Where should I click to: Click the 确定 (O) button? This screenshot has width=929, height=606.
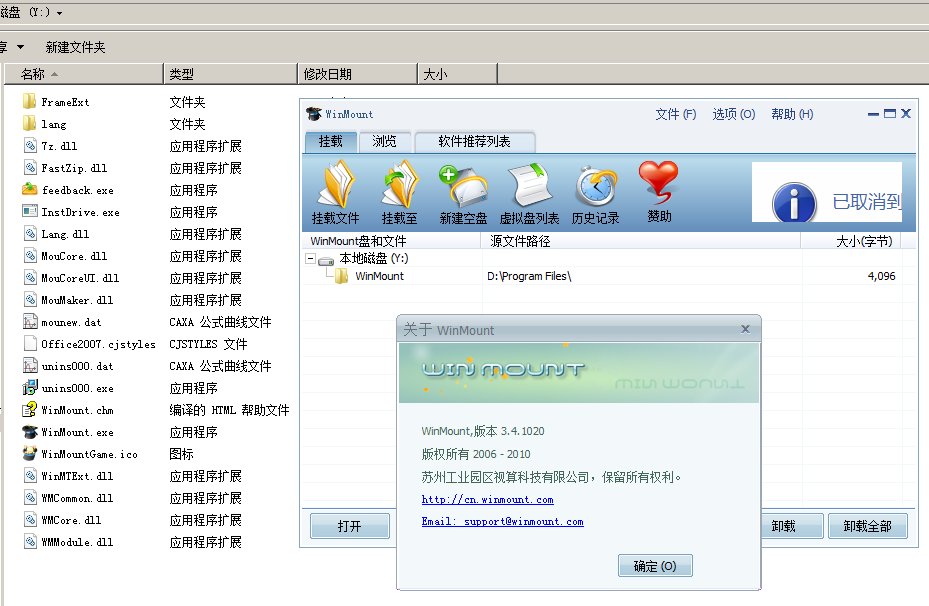[x=655, y=566]
